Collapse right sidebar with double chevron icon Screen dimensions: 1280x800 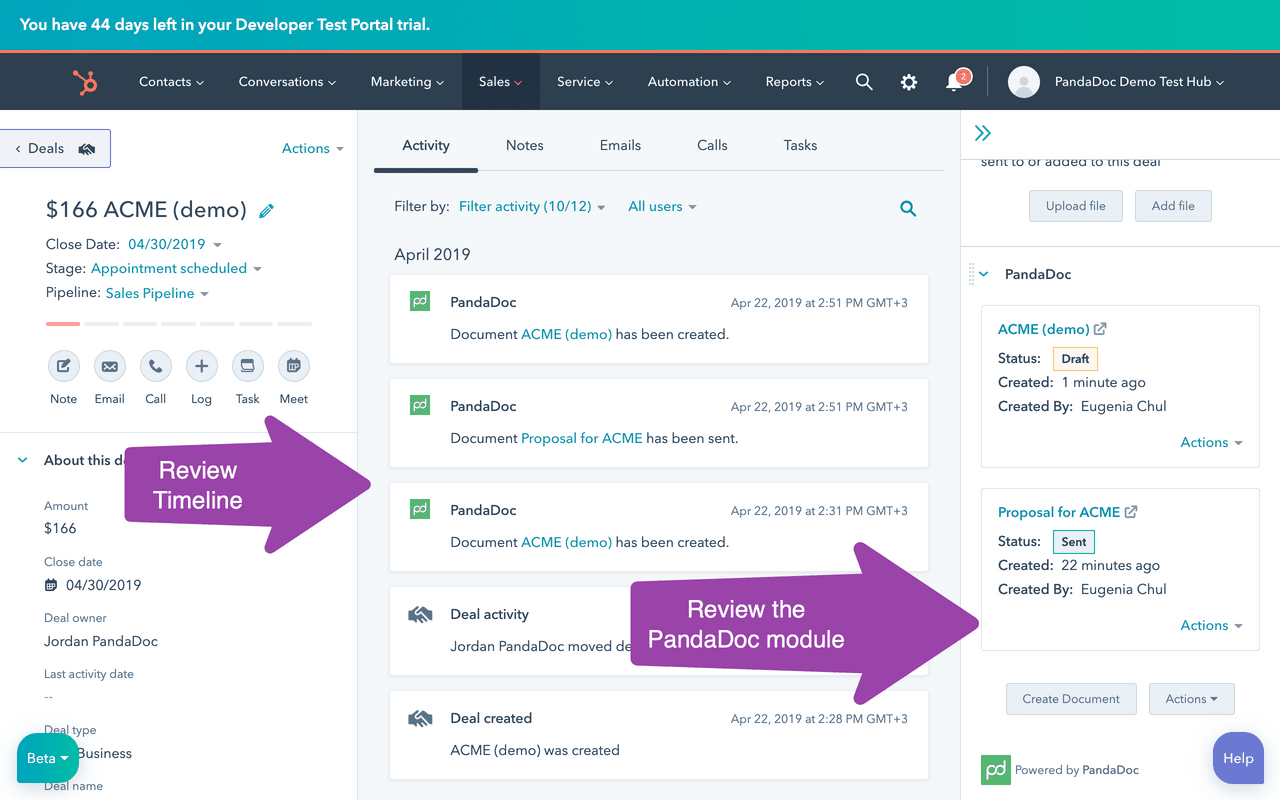(983, 133)
